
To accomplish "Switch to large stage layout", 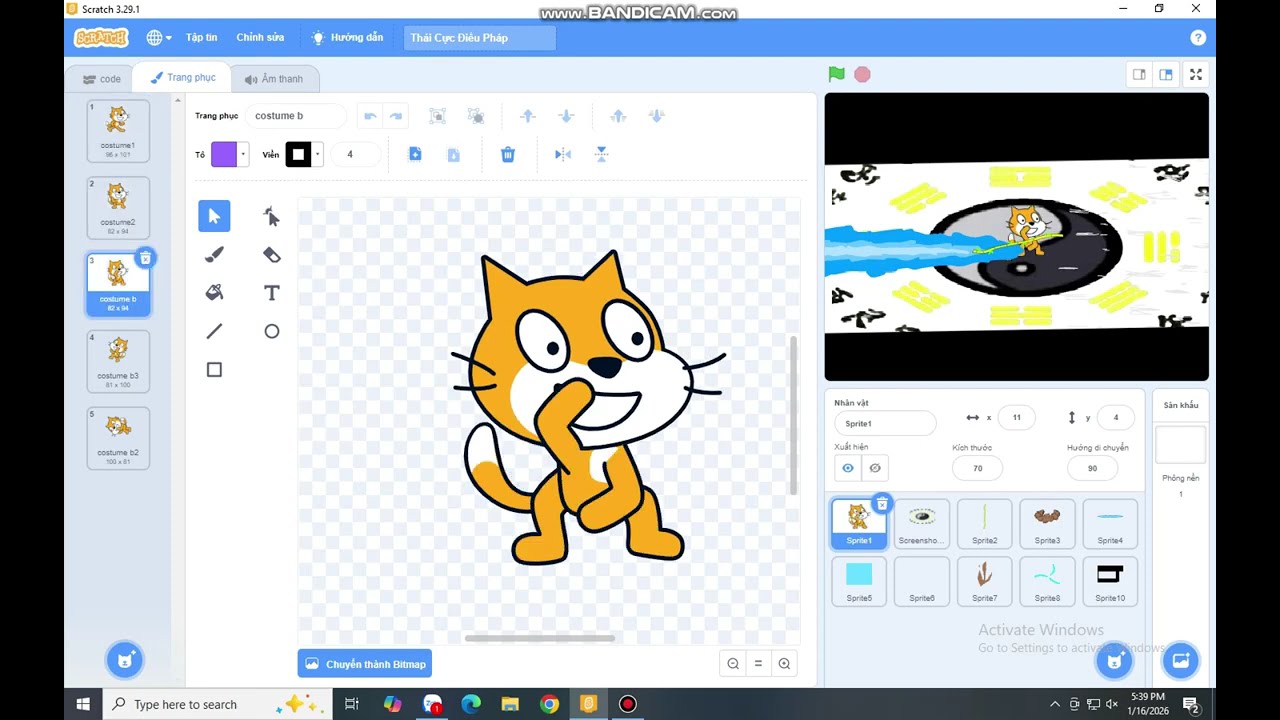I will (1166, 74).
